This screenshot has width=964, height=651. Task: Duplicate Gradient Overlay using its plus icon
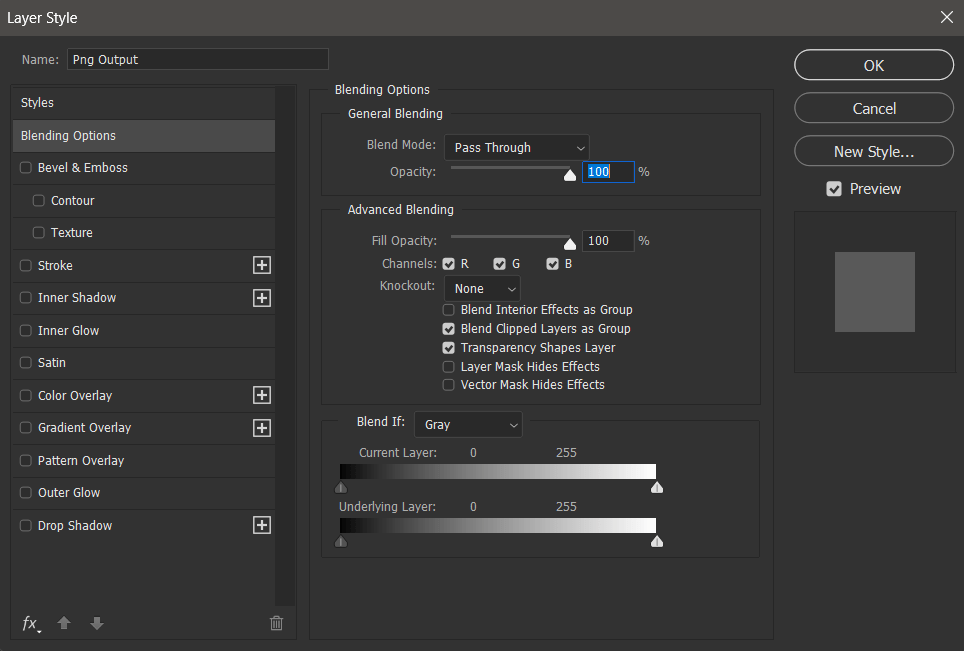[262, 428]
